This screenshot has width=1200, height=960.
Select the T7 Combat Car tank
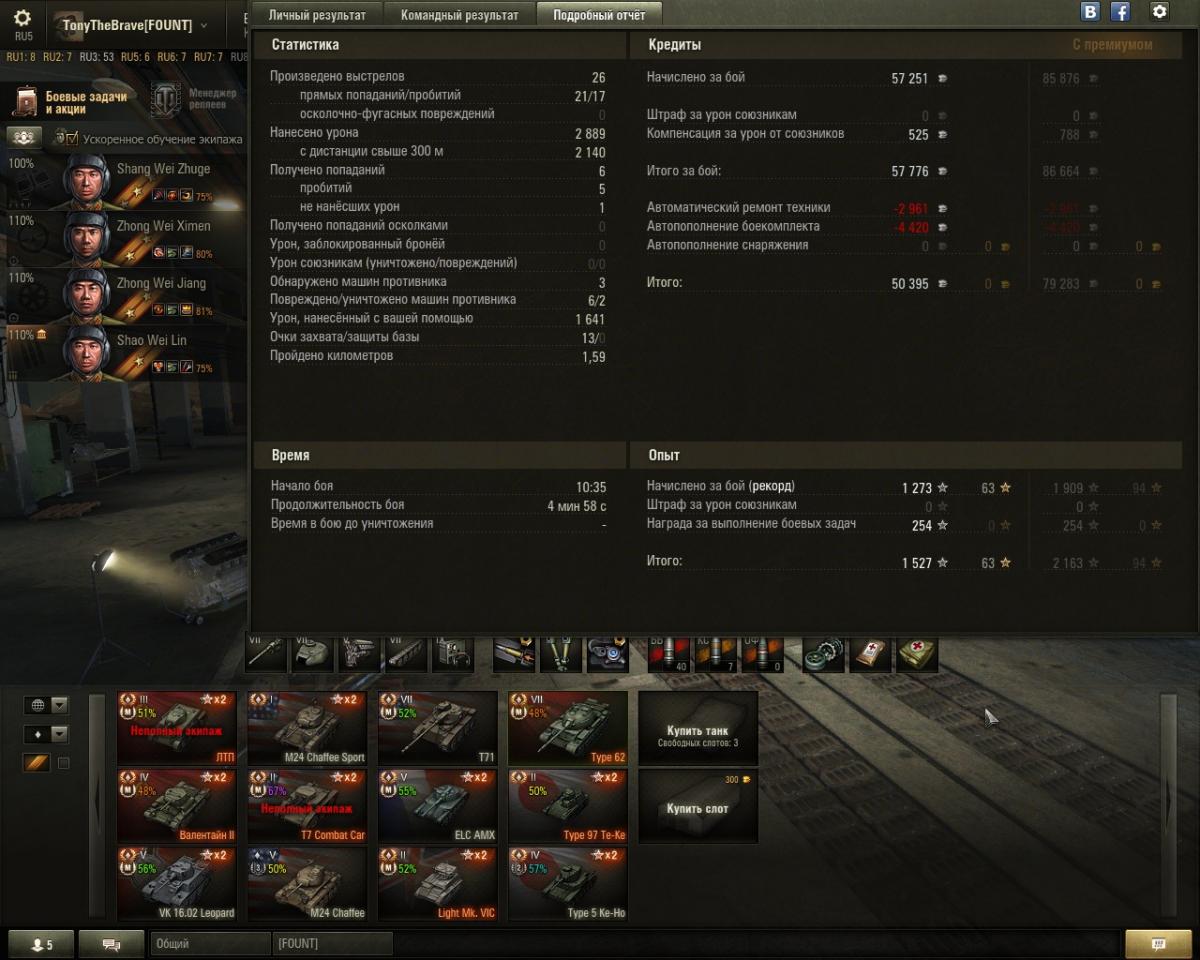[307, 806]
